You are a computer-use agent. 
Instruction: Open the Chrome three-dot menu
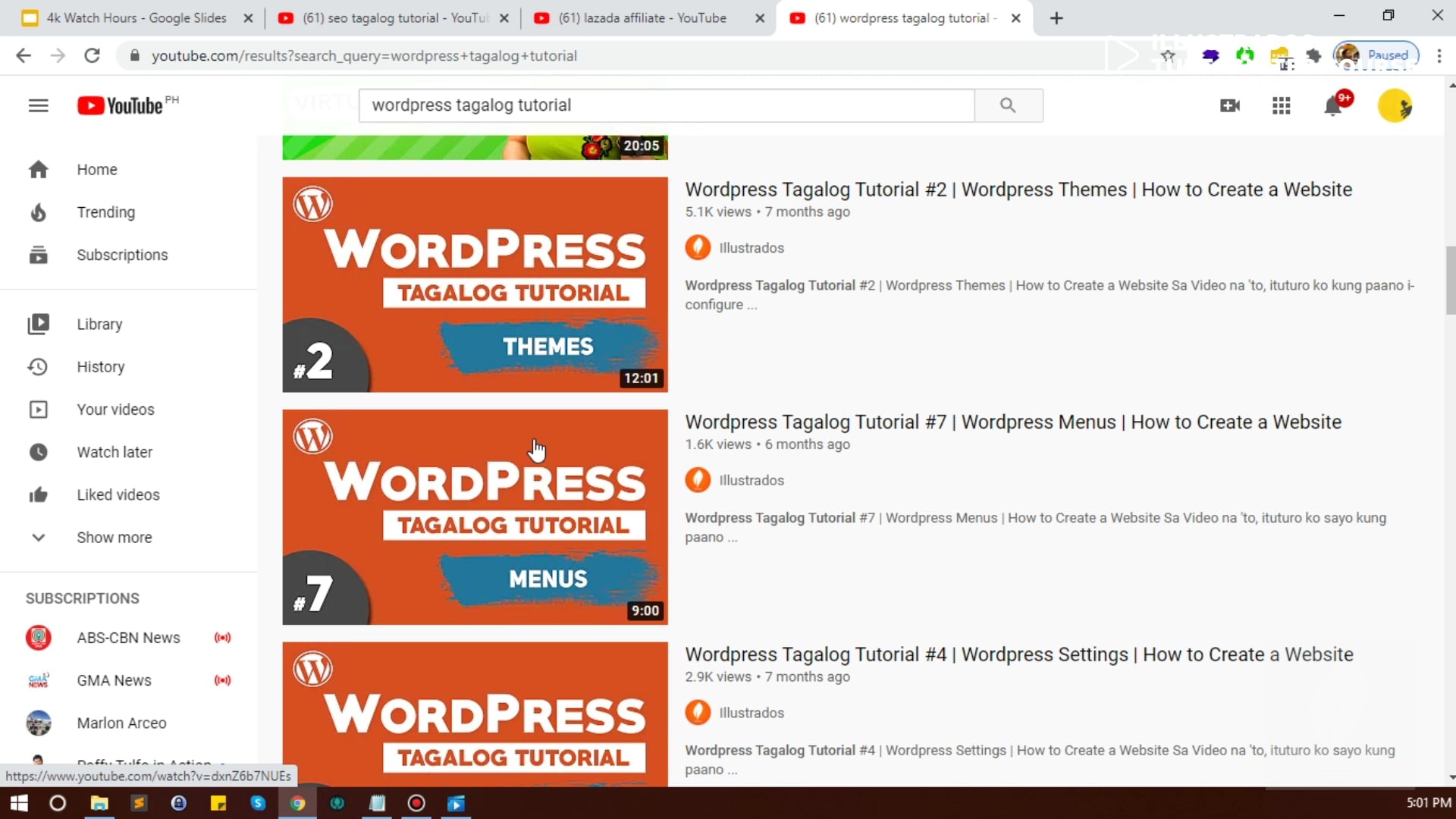point(1439,55)
